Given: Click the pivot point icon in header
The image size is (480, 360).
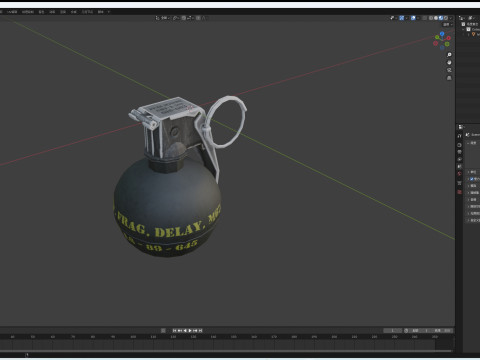Looking at the screenshot, I should click(175, 18).
